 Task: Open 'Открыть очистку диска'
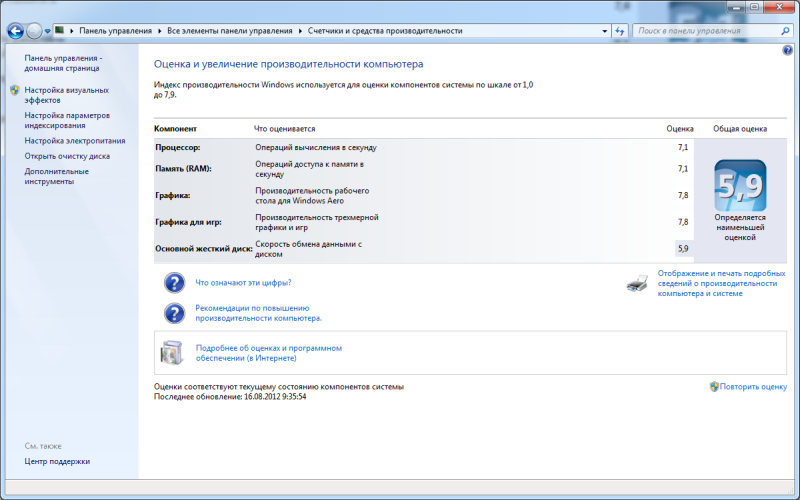[67, 156]
